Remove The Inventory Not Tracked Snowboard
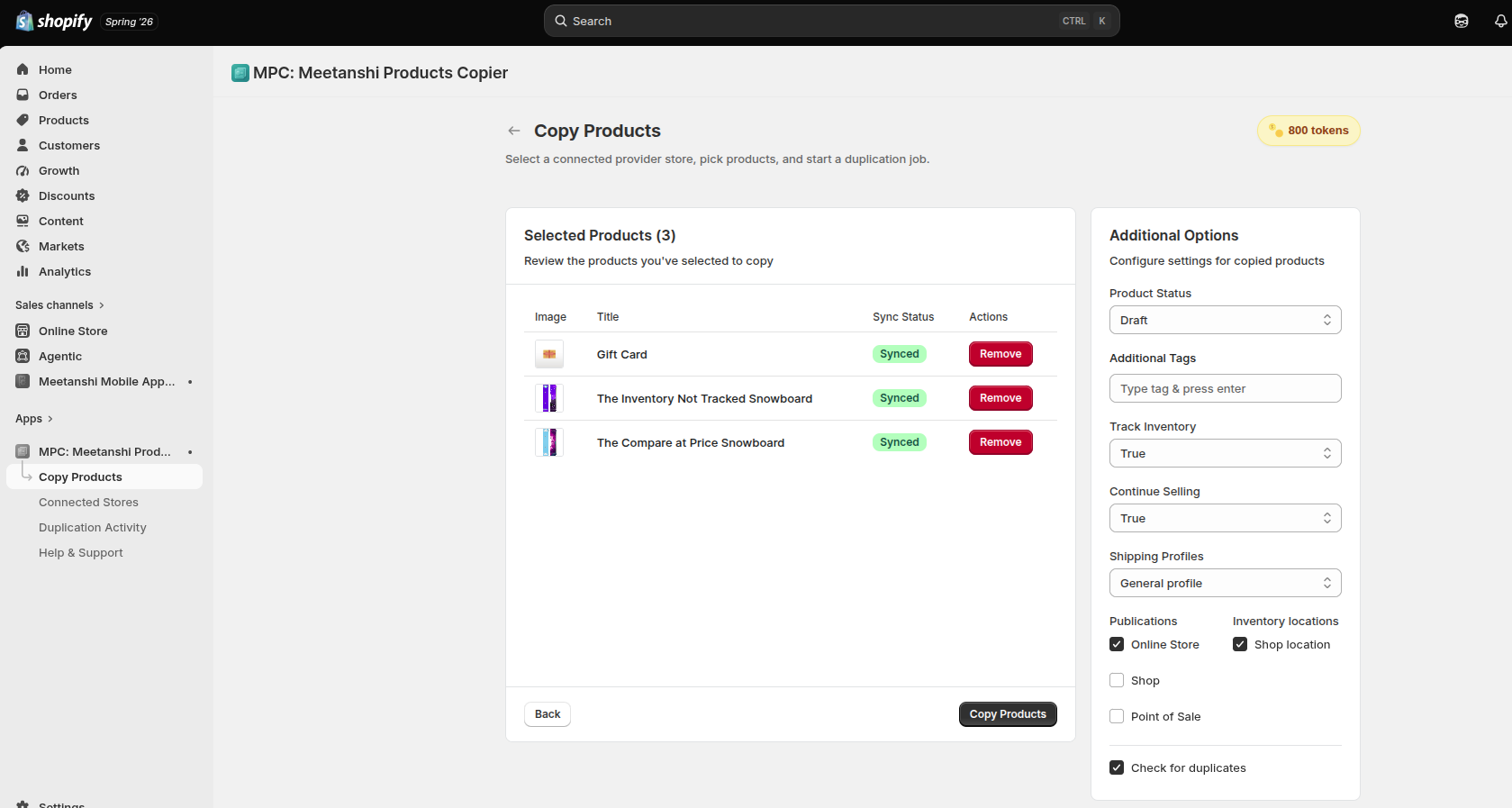 (1000, 398)
